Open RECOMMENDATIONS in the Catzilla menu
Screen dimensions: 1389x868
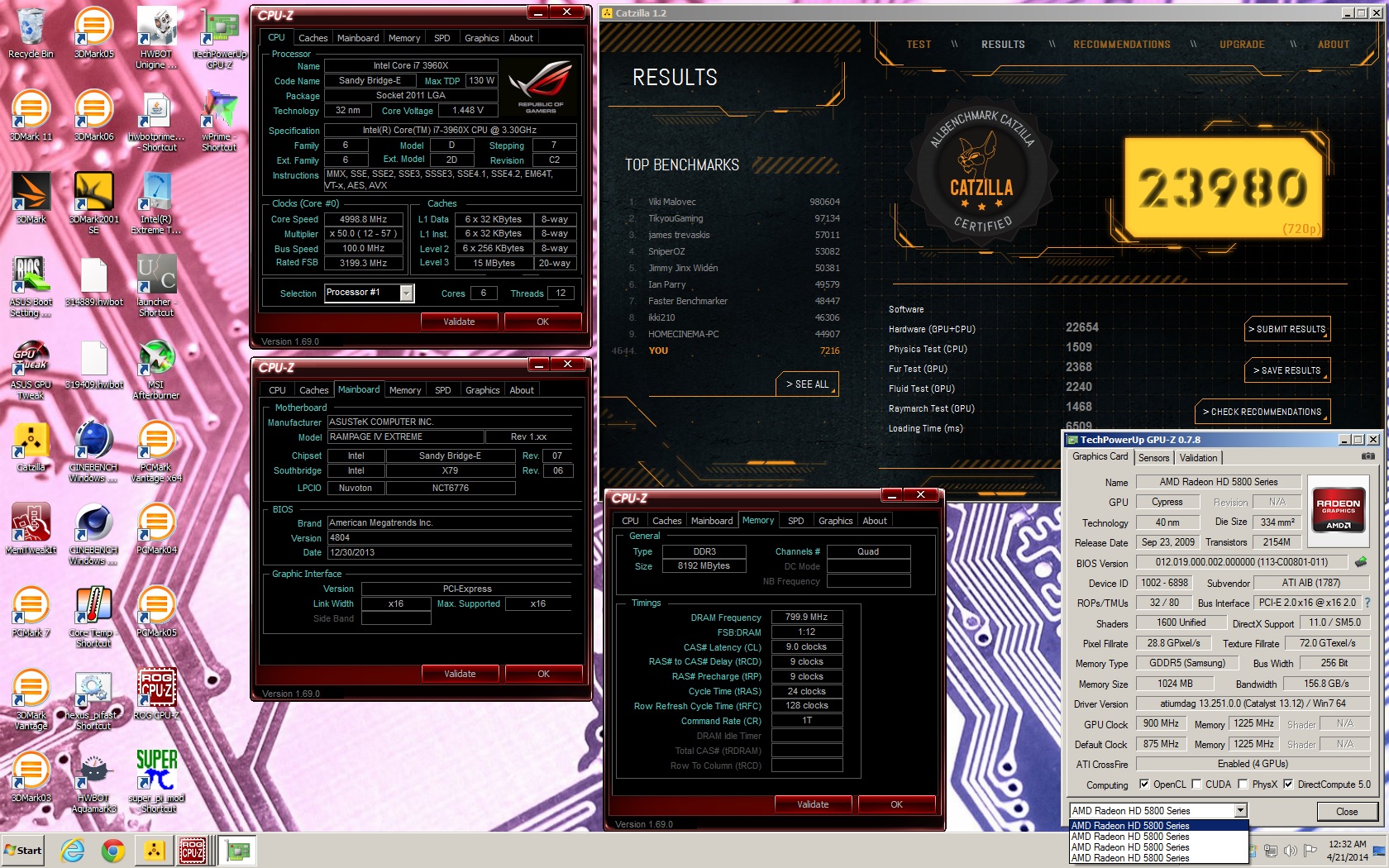tap(1122, 45)
